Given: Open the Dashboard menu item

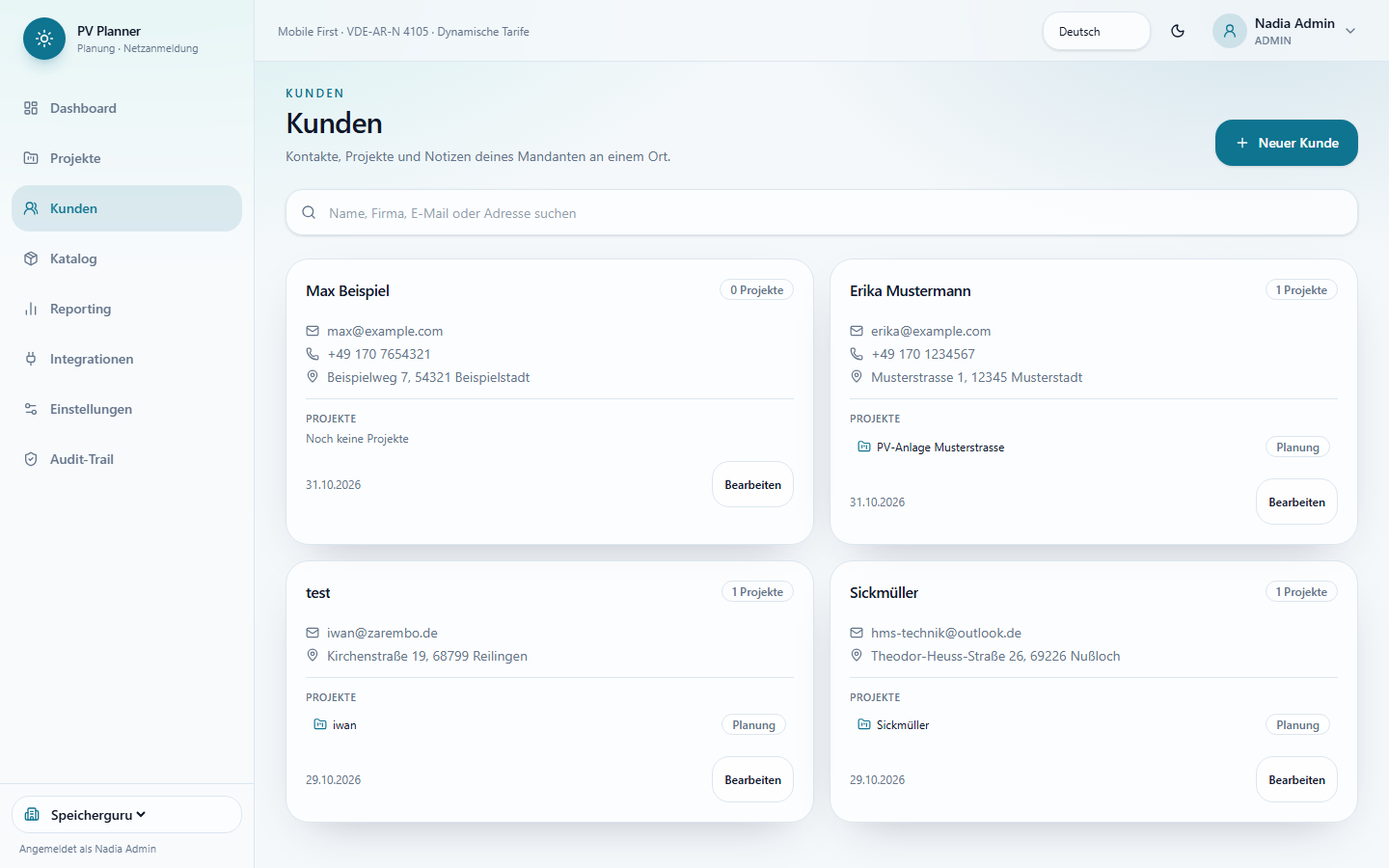Looking at the screenshot, I should click(126, 108).
